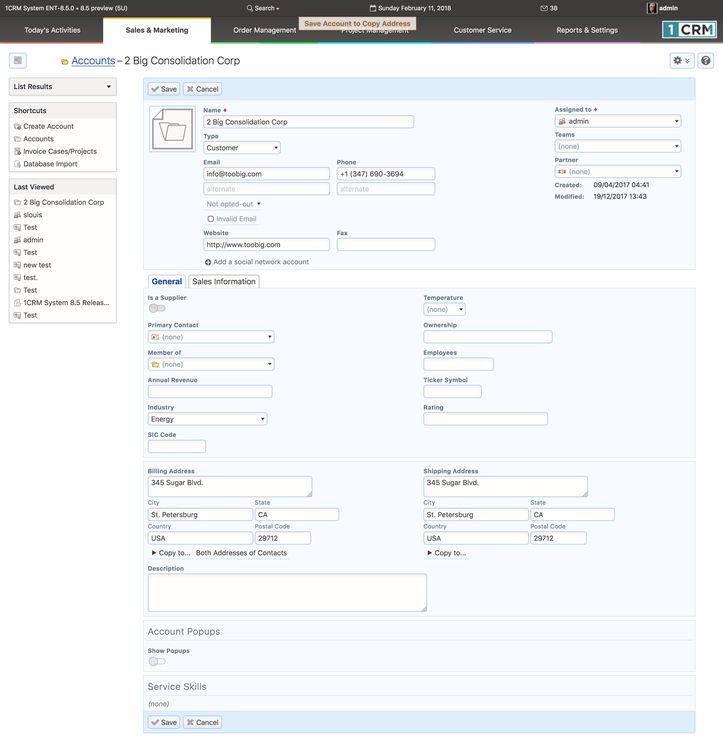Screen dimensions: 723x738
Task: Click the Description text area
Action: (x=287, y=593)
